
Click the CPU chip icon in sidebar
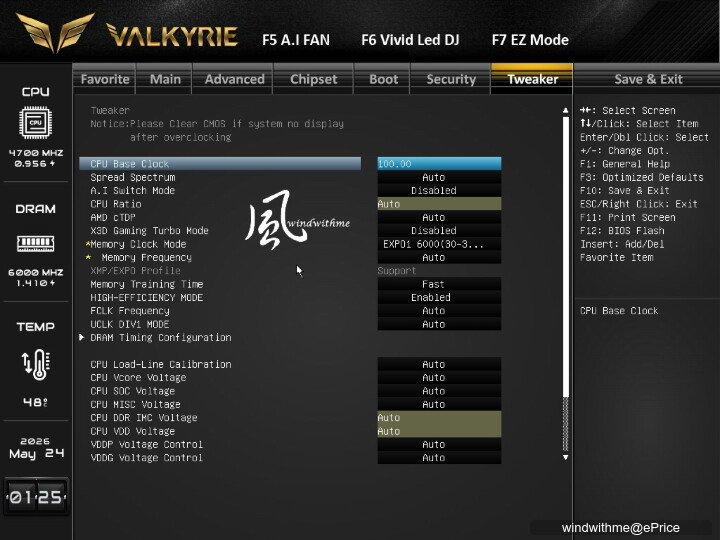pos(35,123)
